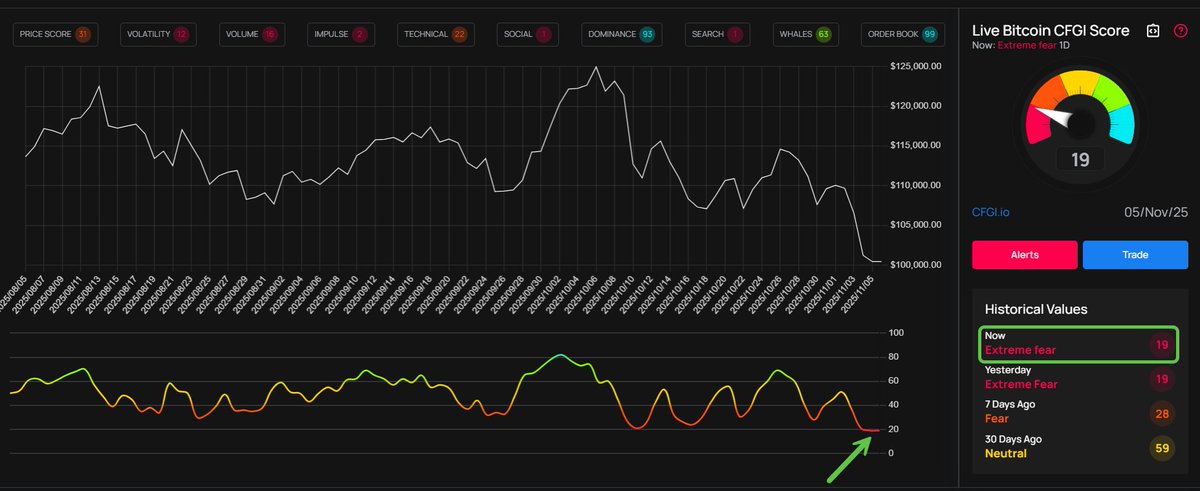Toggle the ORDER BOOK indicator
Image resolution: width=1200 pixels, height=491 pixels.
903,34
